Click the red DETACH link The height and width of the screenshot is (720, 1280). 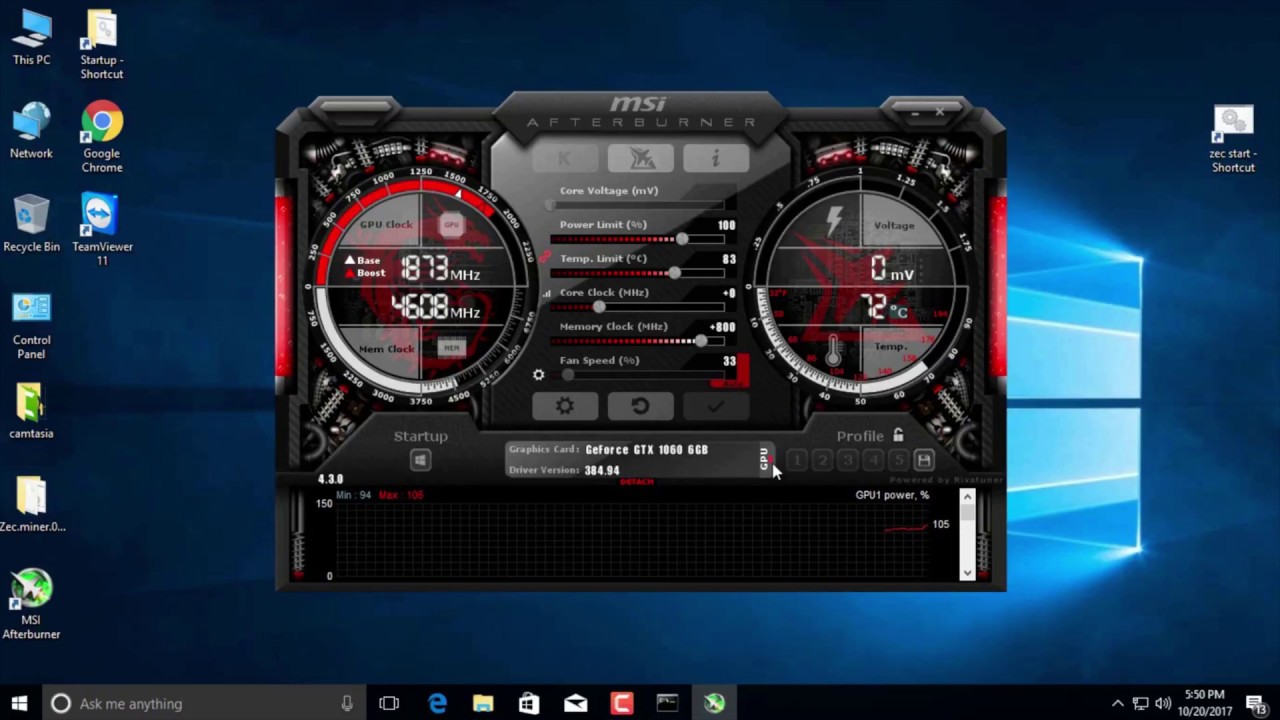pyautogui.click(x=637, y=482)
